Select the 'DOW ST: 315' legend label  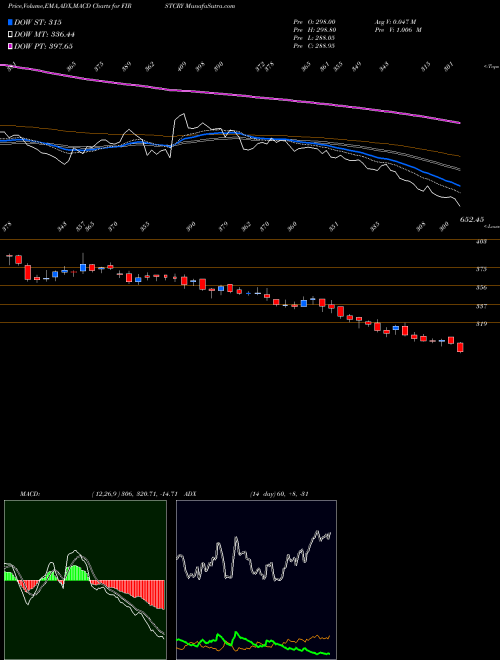pyautogui.click(x=38, y=23)
